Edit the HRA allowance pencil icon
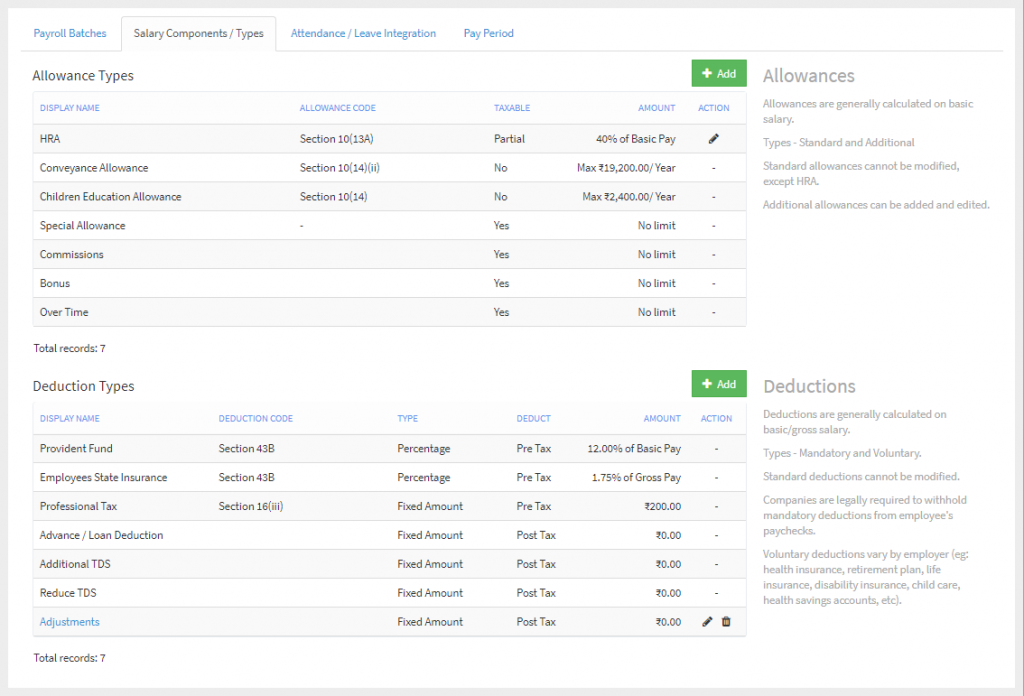 click(x=713, y=139)
